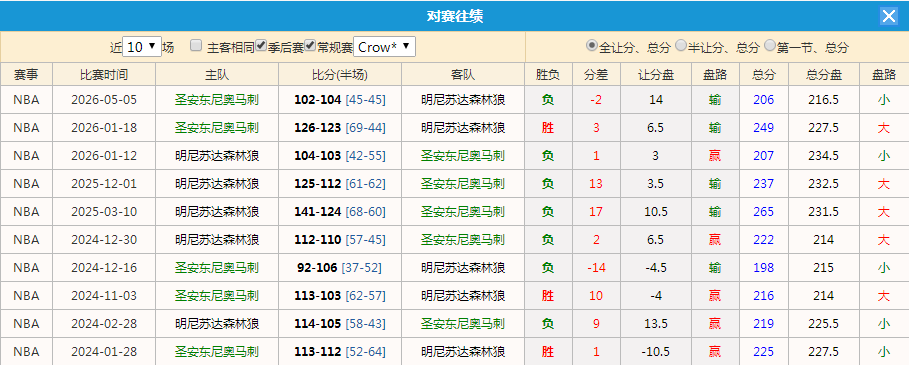Select the date 2025-12-01
909x365 pixels.
104,184
